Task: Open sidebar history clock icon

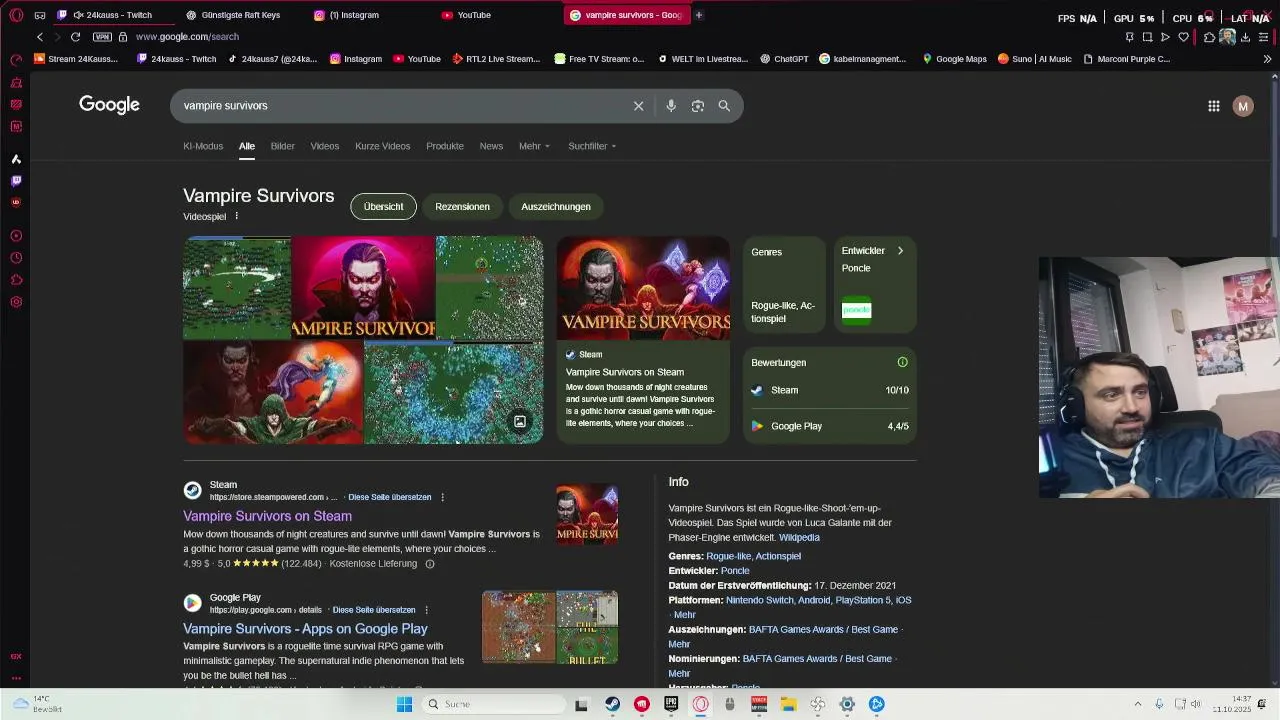Action: [x=16, y=258]
